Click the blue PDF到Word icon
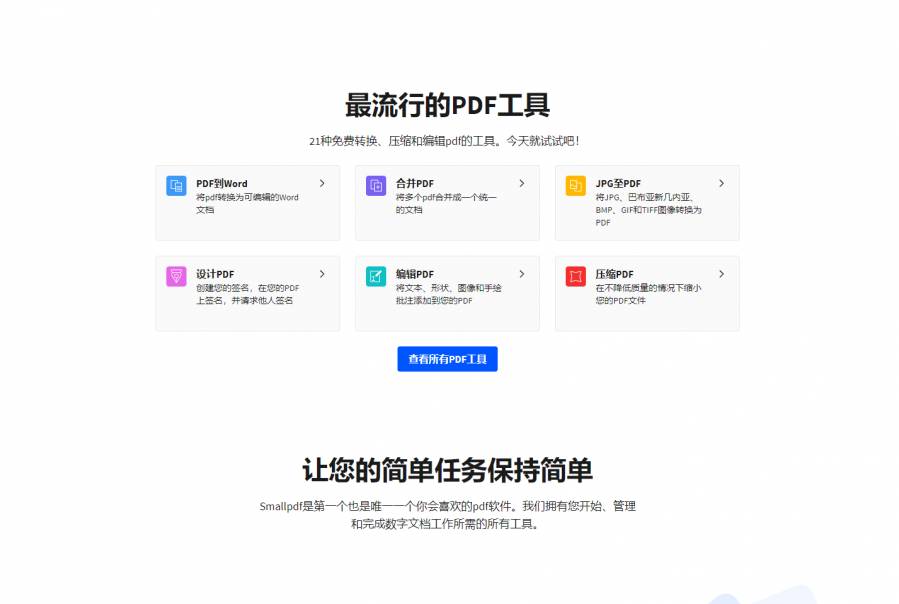Viewport: 899px width, 604px height. pyautogui.click(x=176, y=186)
